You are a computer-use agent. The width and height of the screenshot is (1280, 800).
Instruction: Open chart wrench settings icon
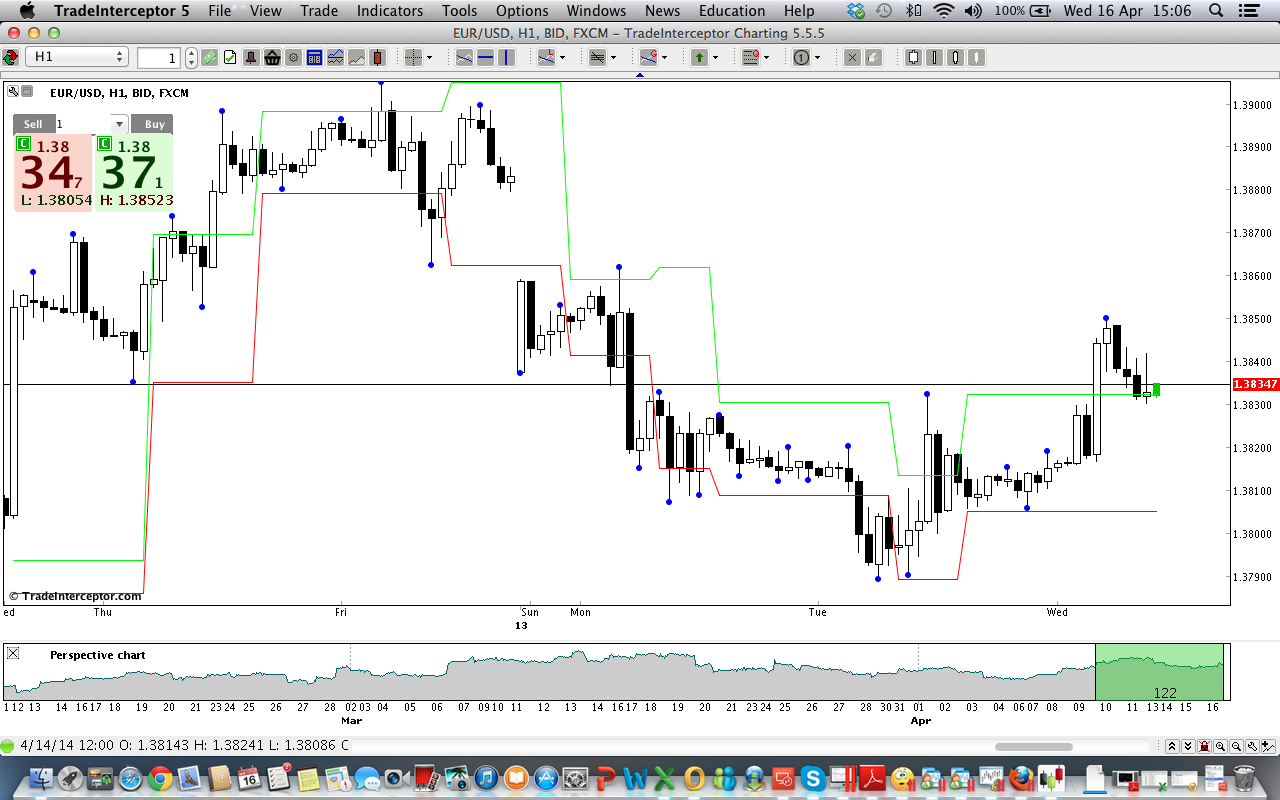(13, 91)
